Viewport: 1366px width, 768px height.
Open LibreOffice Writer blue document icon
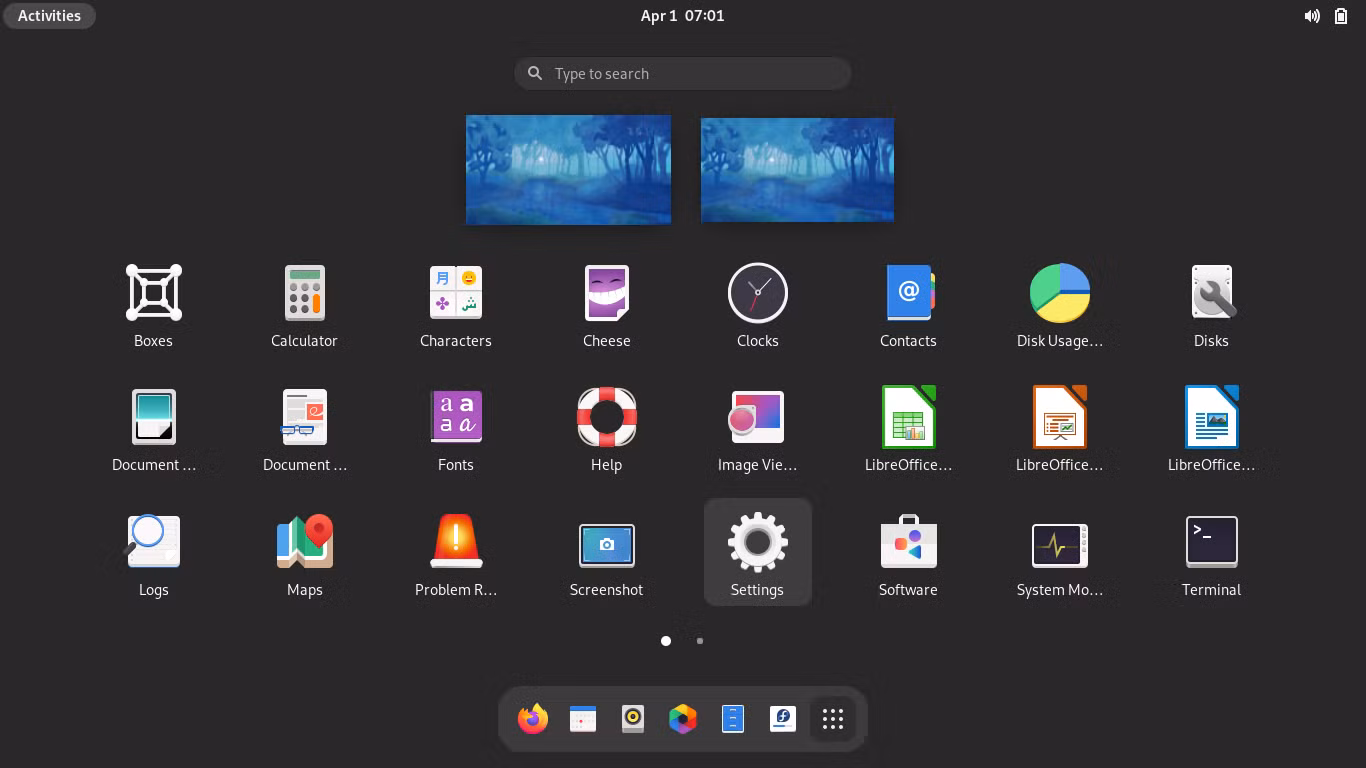point(1211,429)
